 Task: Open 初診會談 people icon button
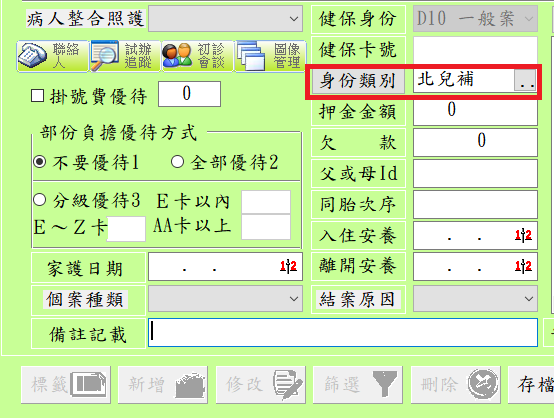pyautogui.click(x=198, y=56)
